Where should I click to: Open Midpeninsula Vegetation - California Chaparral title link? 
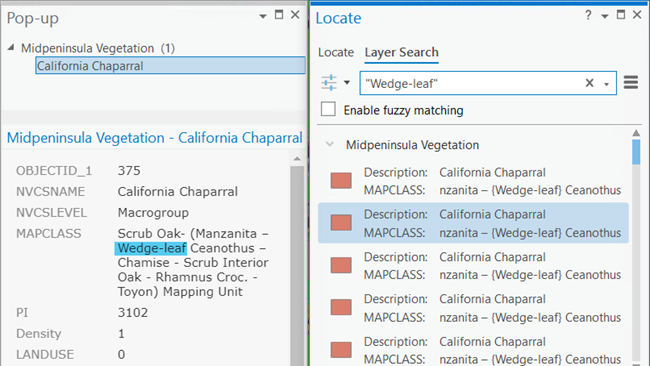click(155, 138)
